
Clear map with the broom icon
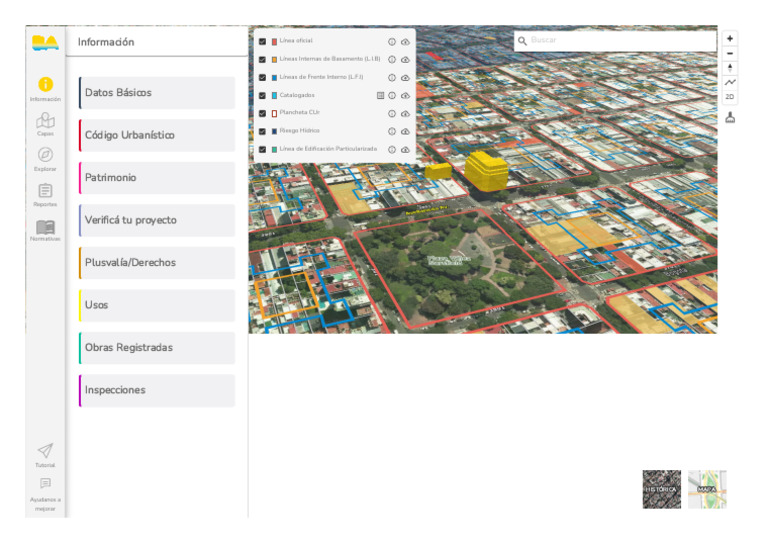(730, 118)
